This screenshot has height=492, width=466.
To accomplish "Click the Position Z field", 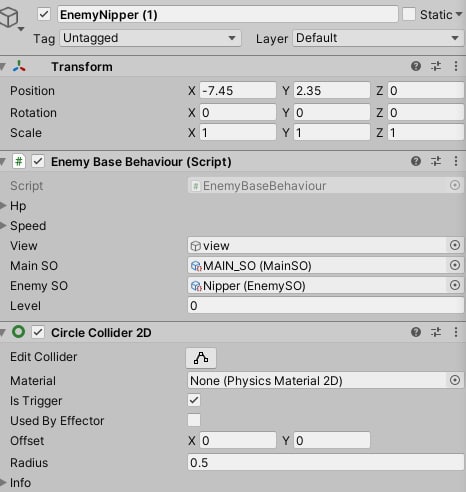I will (x=426, y=90).
